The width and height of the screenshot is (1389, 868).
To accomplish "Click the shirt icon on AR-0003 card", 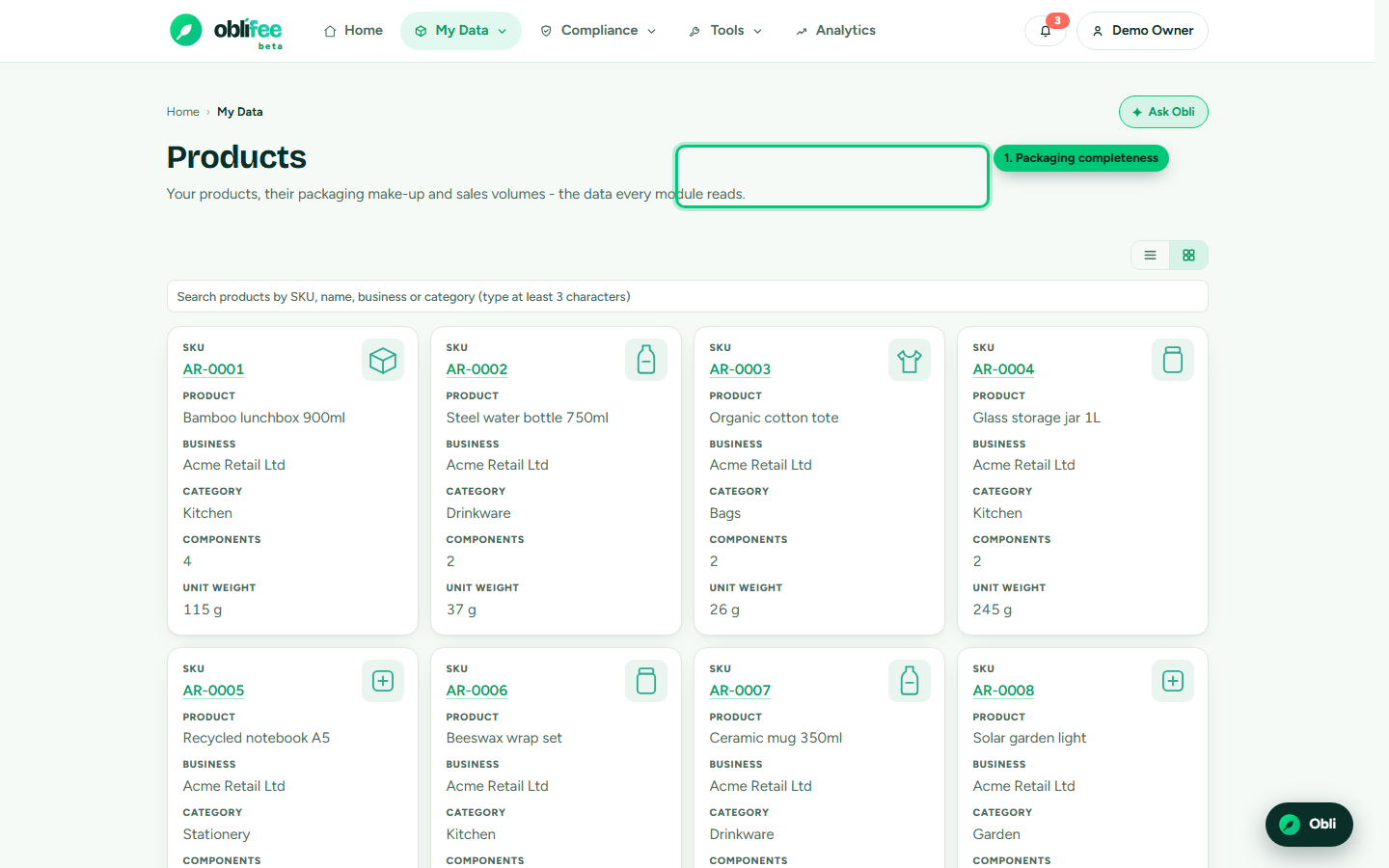I will point(910,360).
